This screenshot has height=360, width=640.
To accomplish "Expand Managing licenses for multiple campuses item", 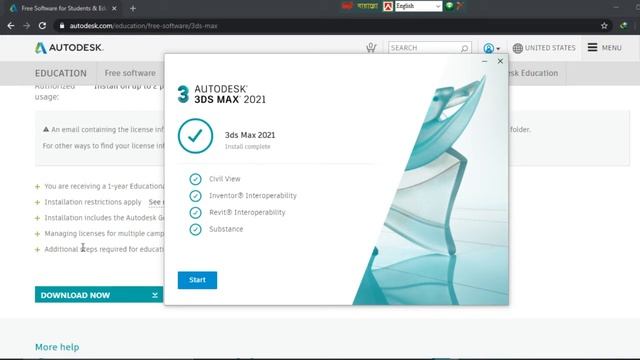I will point(38,234).
